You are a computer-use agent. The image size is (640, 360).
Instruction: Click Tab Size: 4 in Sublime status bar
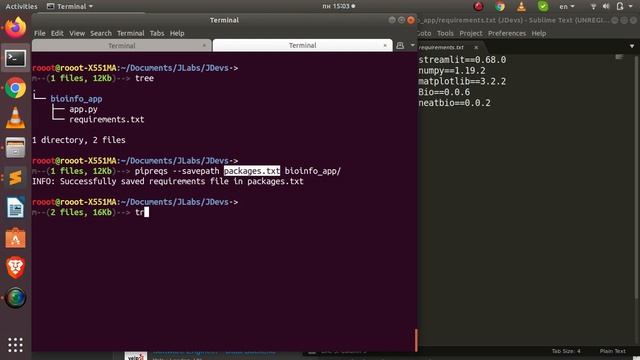pos(566,351)
